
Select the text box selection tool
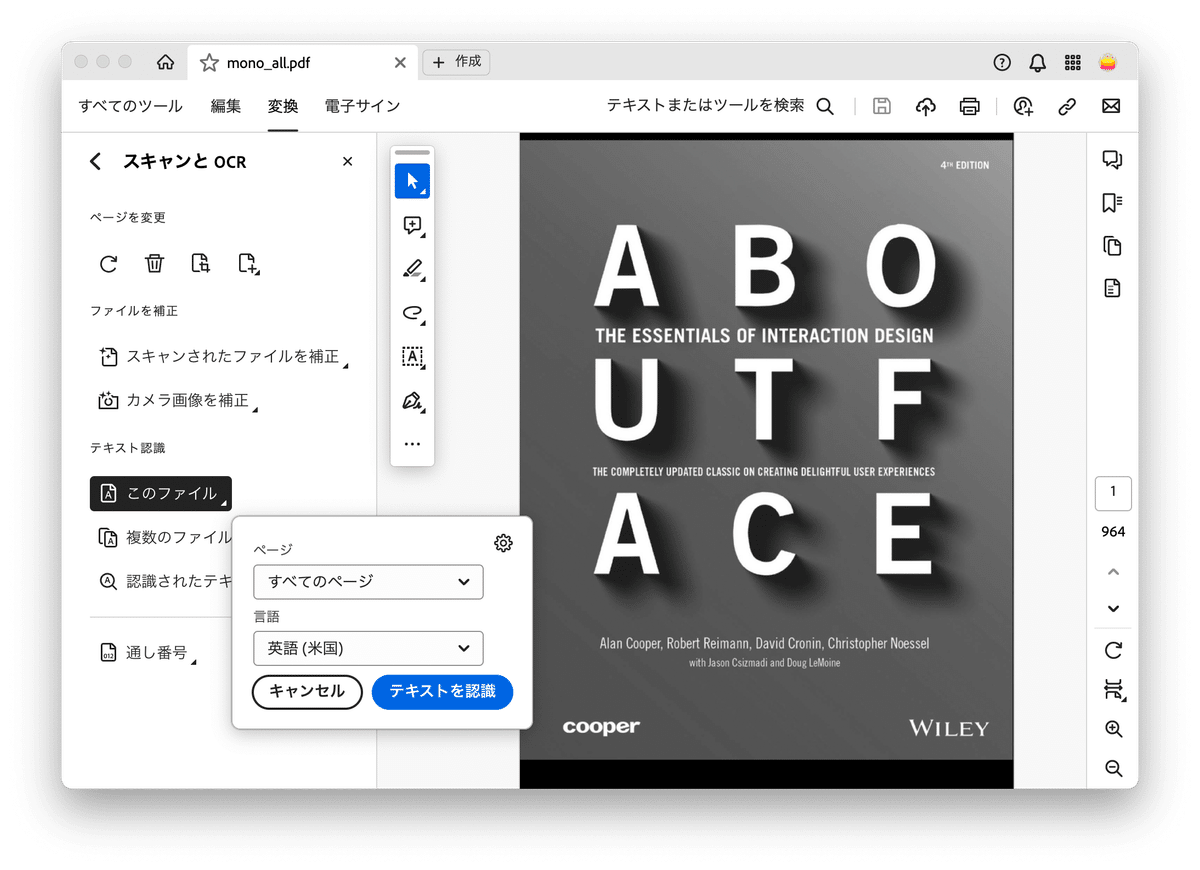coord(412,357)
